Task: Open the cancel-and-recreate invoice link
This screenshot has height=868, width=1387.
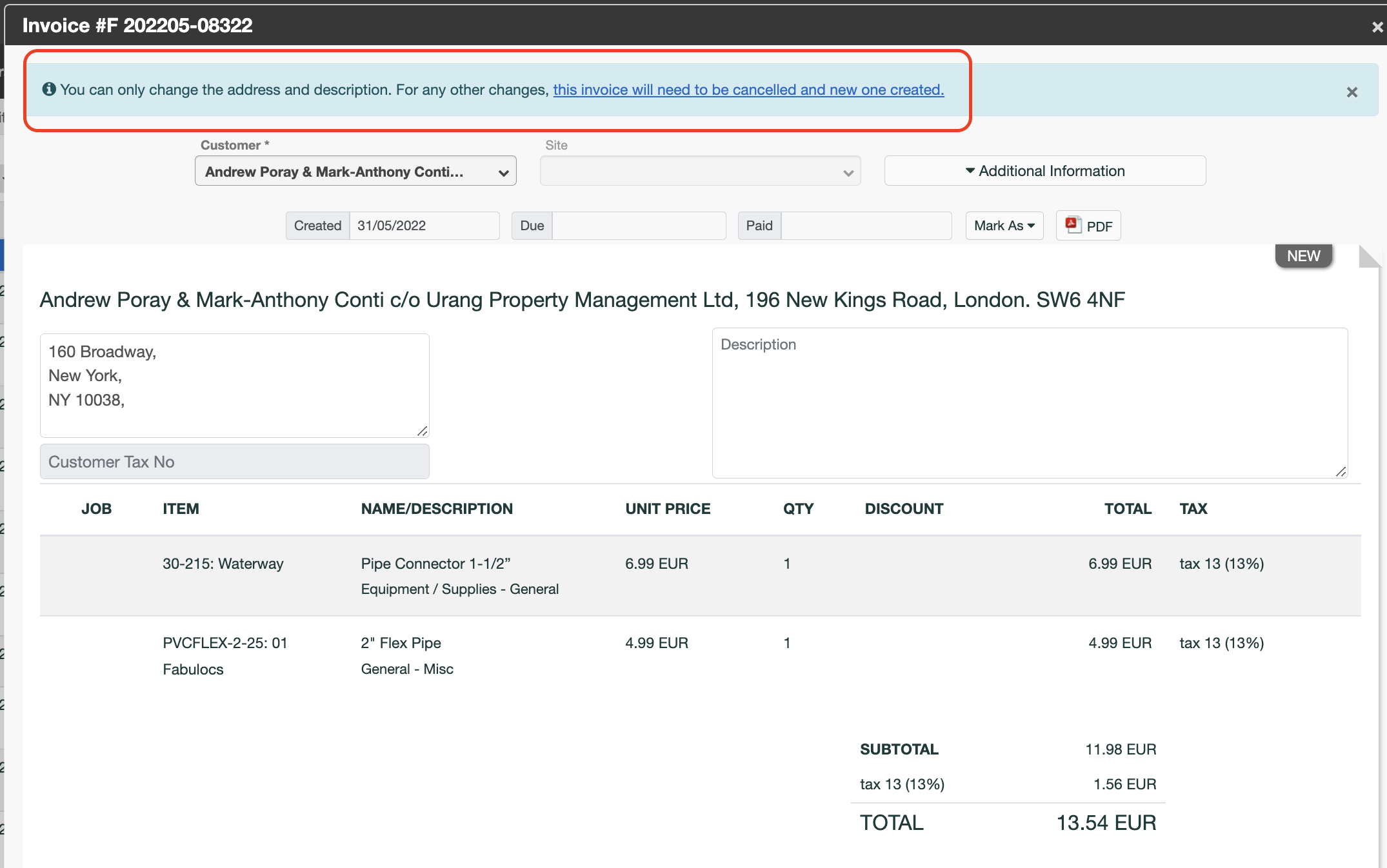Action: point(748,90)
